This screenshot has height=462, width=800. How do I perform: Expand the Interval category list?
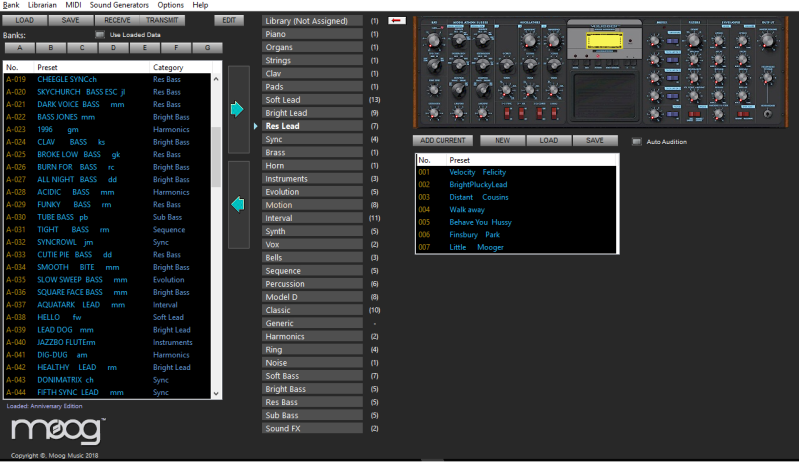click(x=307, y=217)
